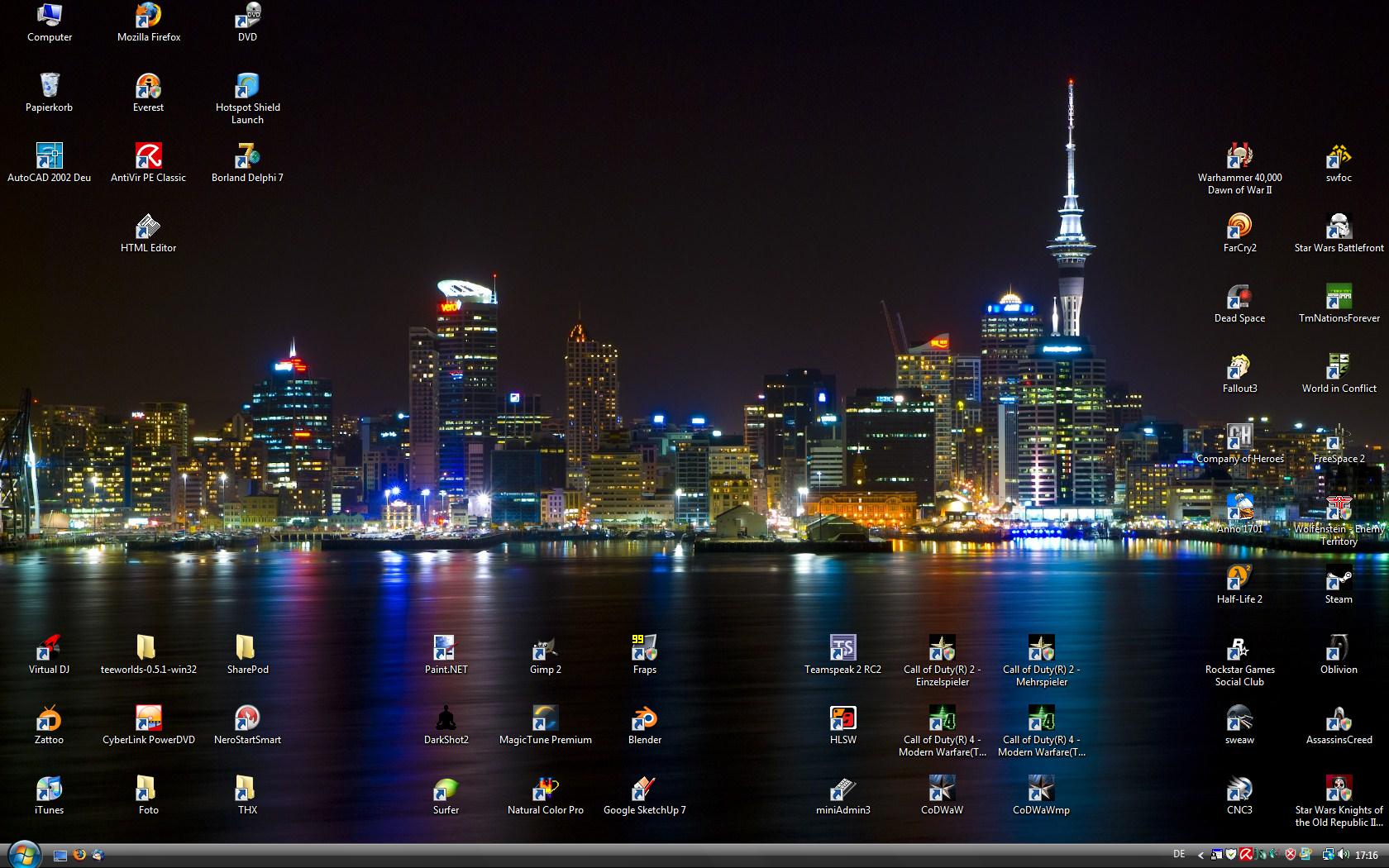Open the Fallout3 game shortcut
The height and width of the screenshot is (868, 1389).
(x=1239, y=367)
